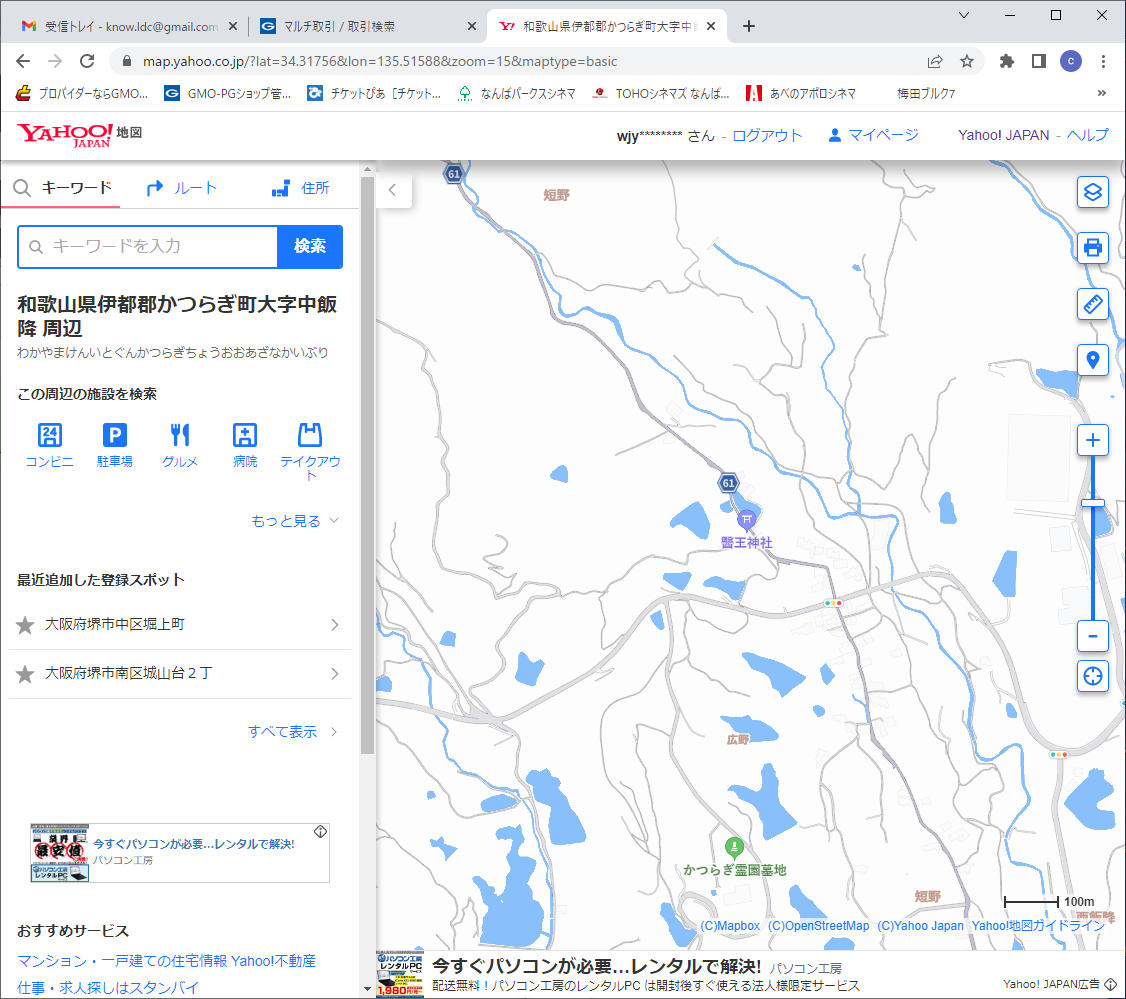1126x999 pixels.
Task: Click the blue 検索 search button
Action: [x=310, y=247]
